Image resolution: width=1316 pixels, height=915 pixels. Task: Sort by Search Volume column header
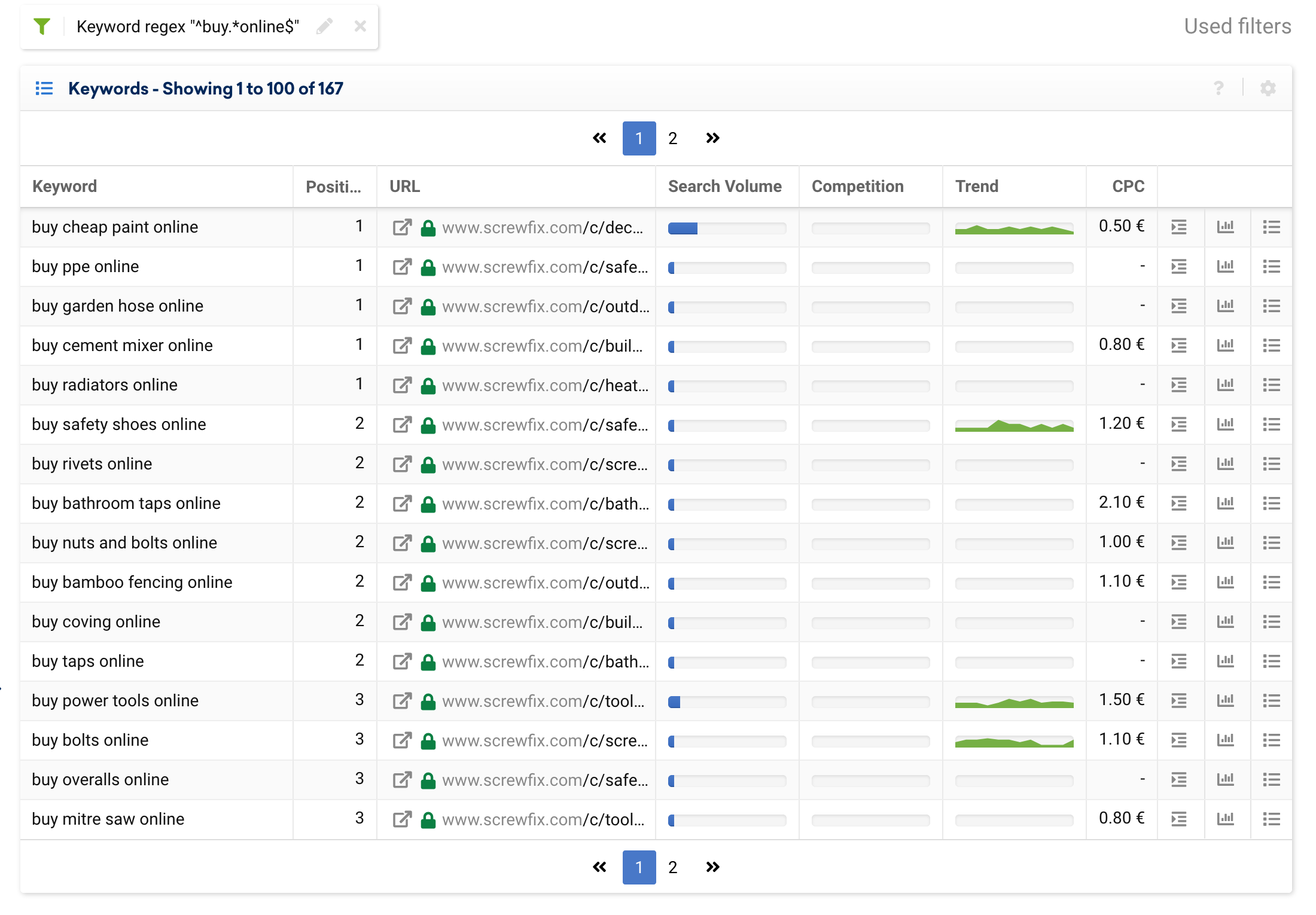725,187
